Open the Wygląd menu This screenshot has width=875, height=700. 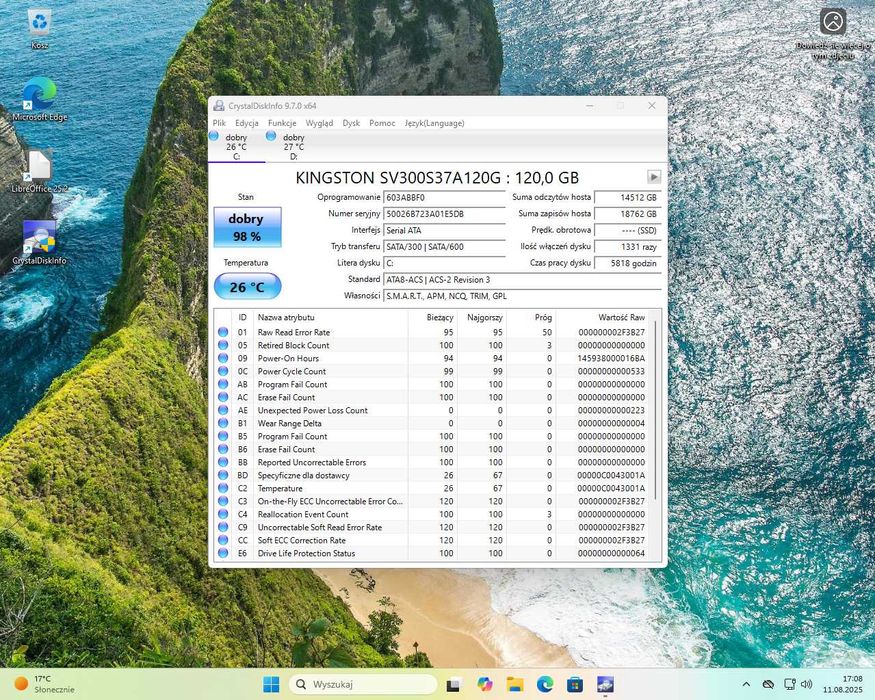[x=319, y=123]
